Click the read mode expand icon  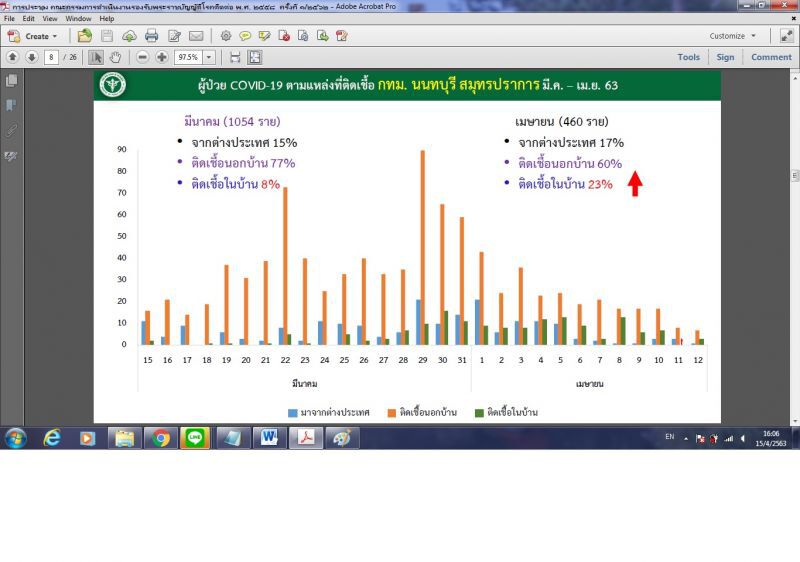(787, 36)
